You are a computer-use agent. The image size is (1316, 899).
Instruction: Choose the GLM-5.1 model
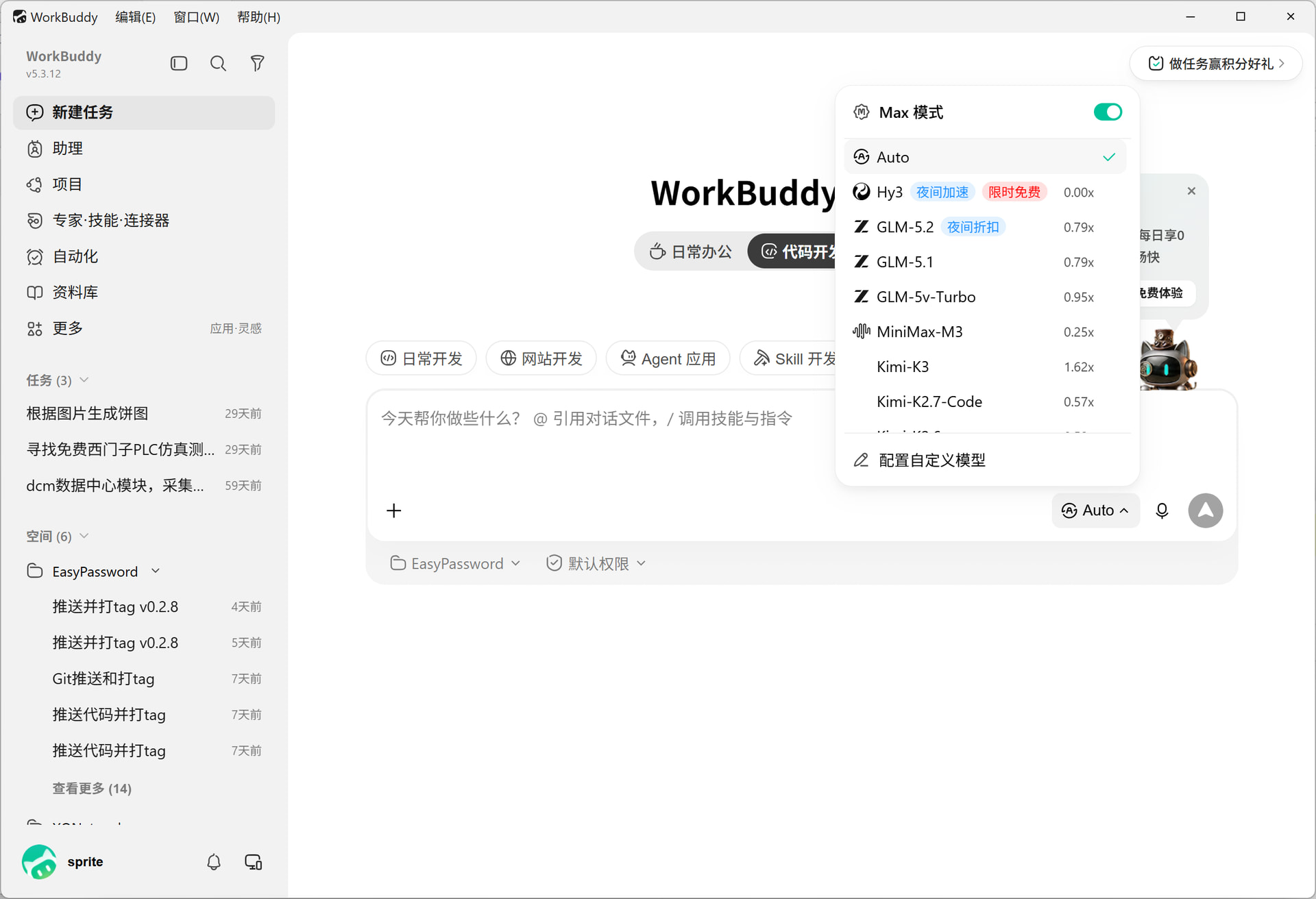pos(985,262)
